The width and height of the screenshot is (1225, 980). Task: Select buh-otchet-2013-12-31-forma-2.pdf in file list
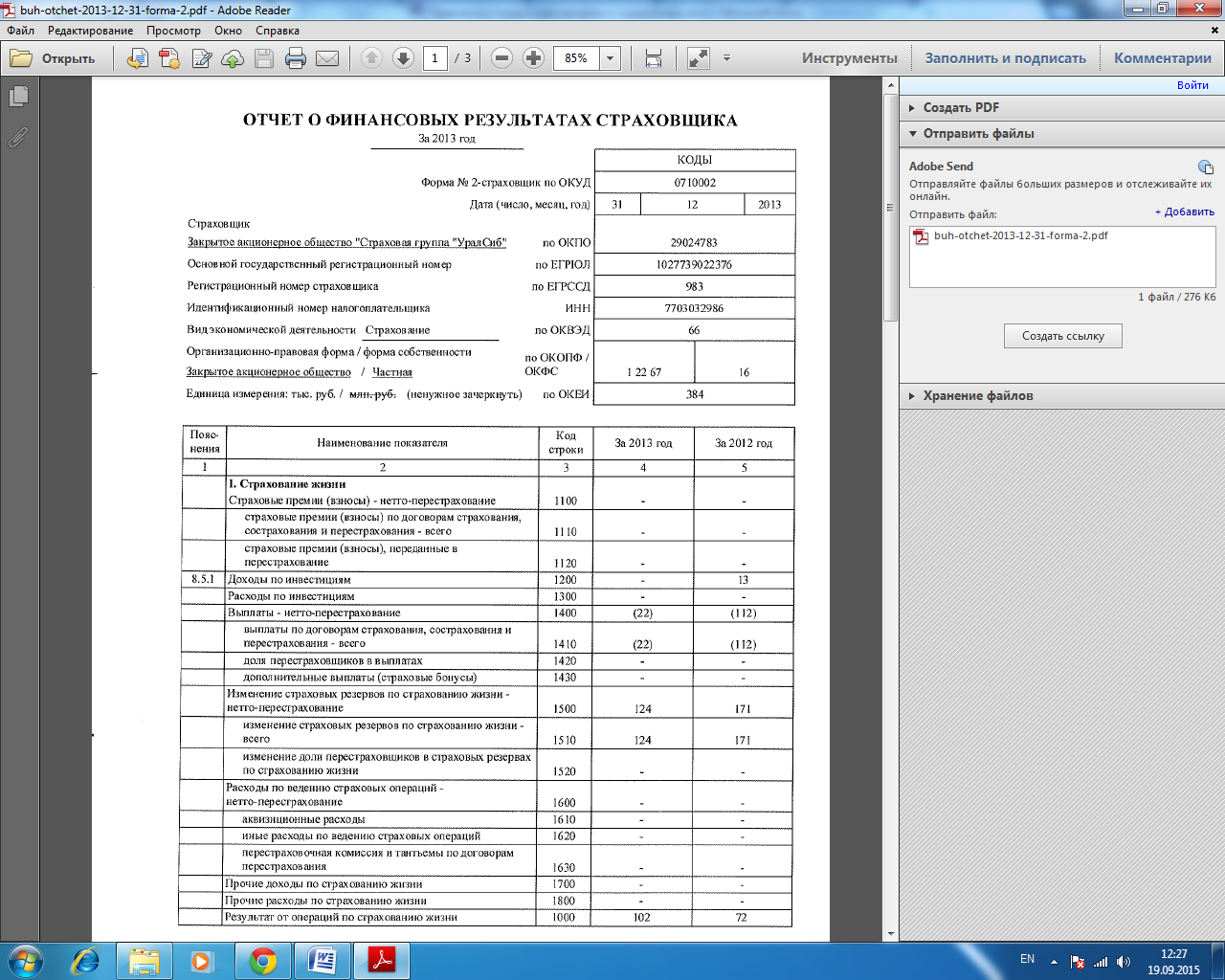click(x=1011, y=236)
